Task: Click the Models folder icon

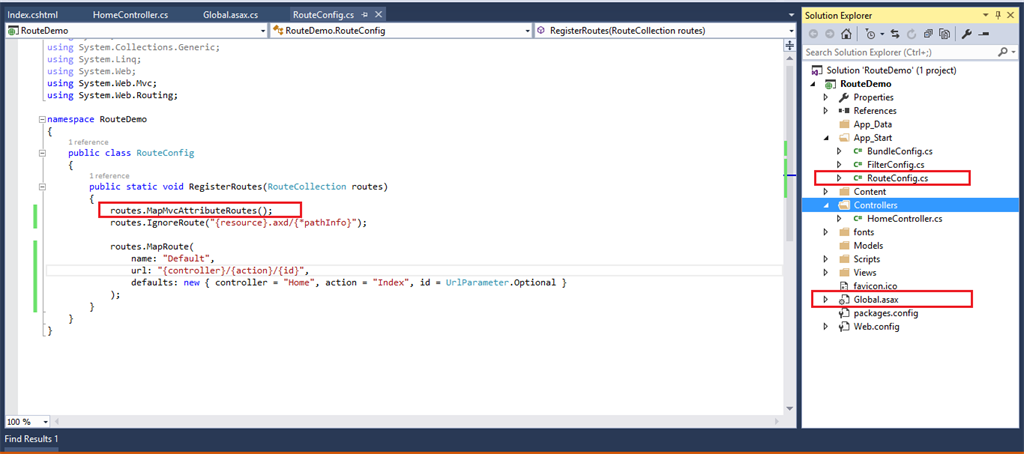Action: 843,246
